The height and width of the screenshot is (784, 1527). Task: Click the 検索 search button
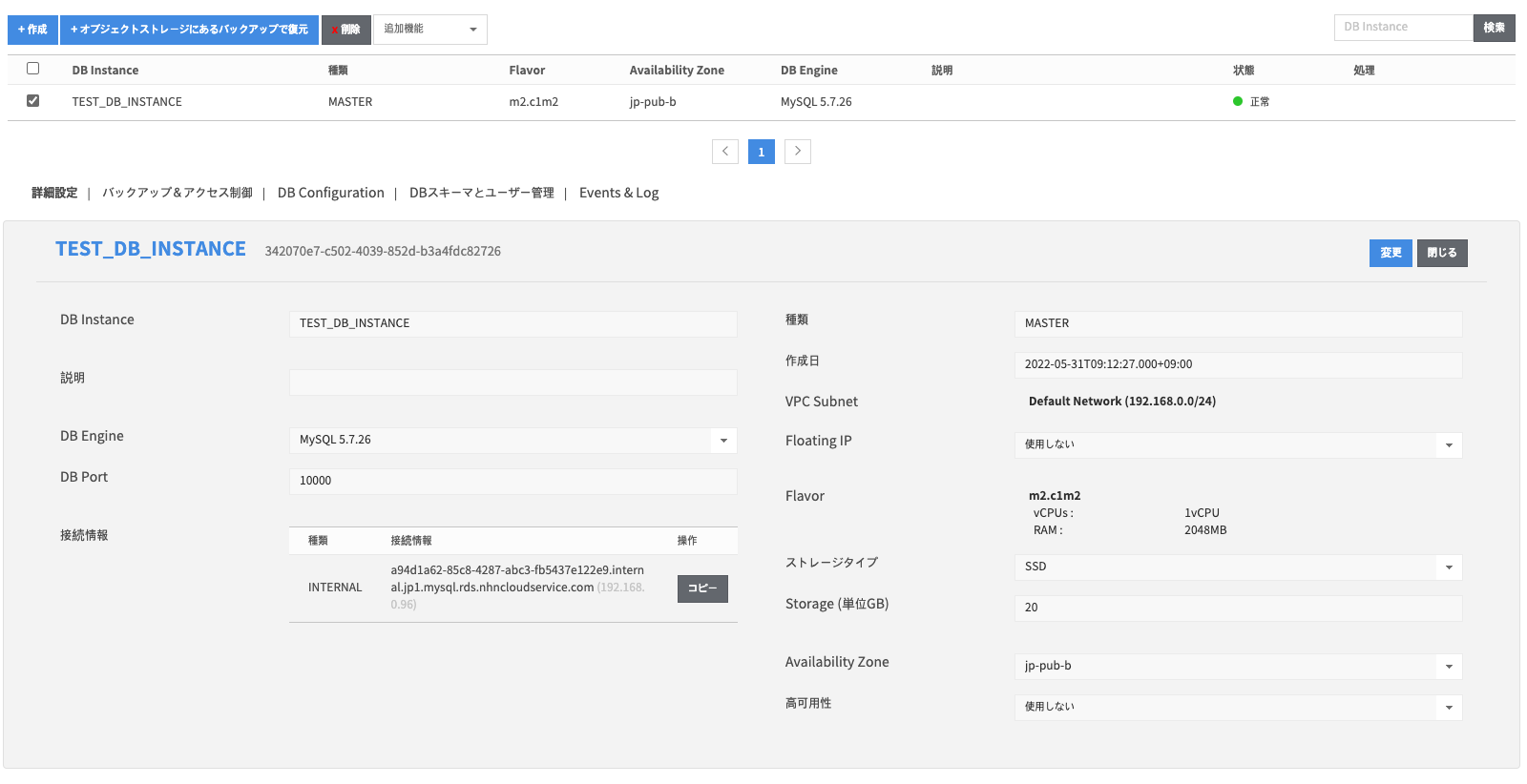click(x=1495, y=28)
